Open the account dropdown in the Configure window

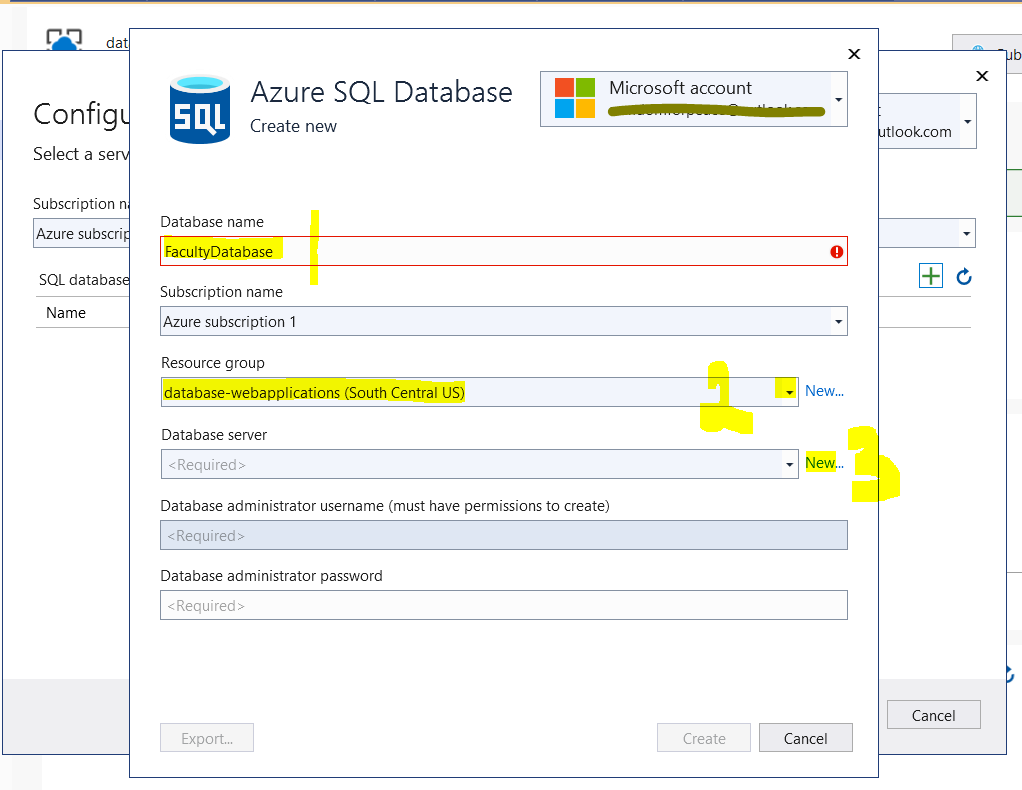click(968, 121)
